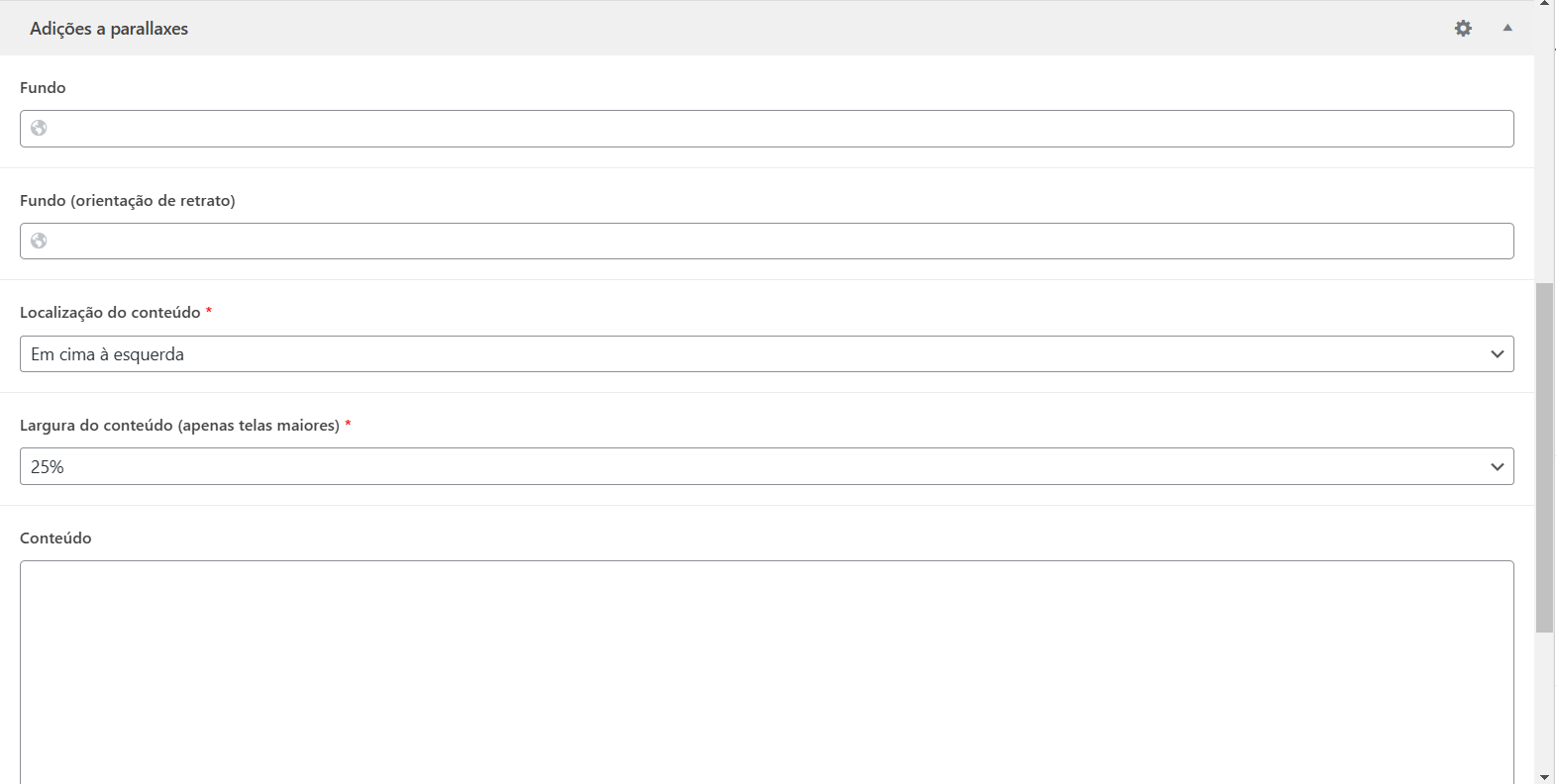Screen dimensions: 1556x784
Task: Click Largura do conteúdo (apenas telas maiores) label
Action: (179, 426)
